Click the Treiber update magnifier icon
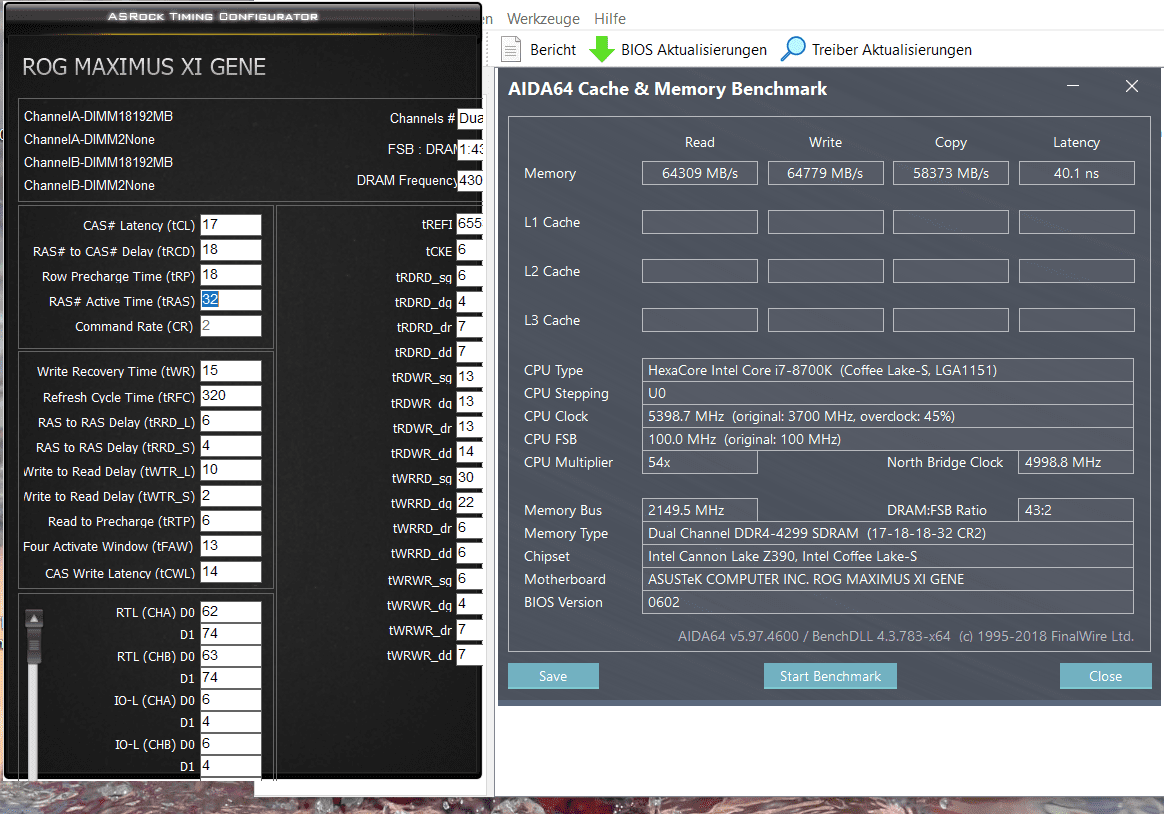Screen dimensions: 1164x814 click(x=793, y=49)
